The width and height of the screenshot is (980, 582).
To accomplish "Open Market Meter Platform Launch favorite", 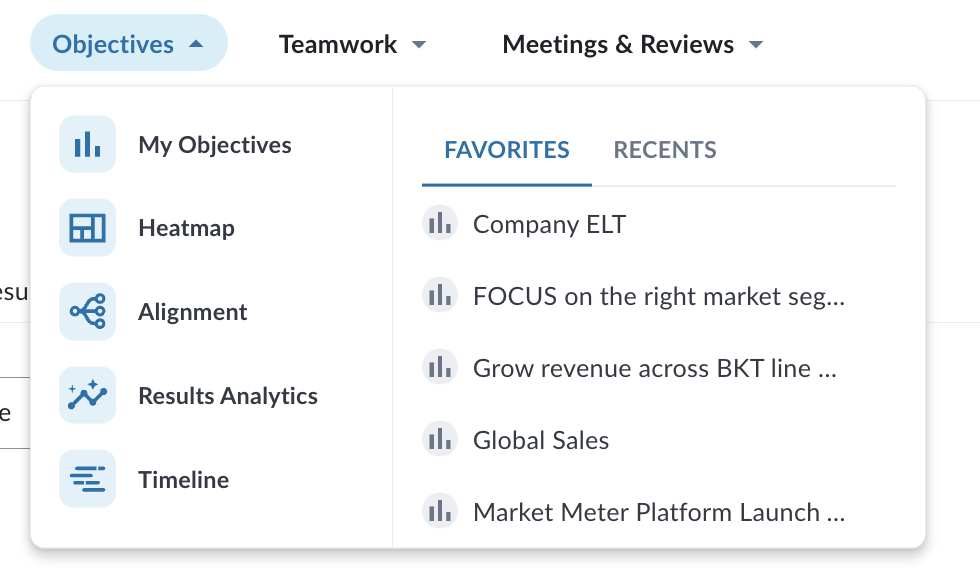I will (x=659, y=512).
